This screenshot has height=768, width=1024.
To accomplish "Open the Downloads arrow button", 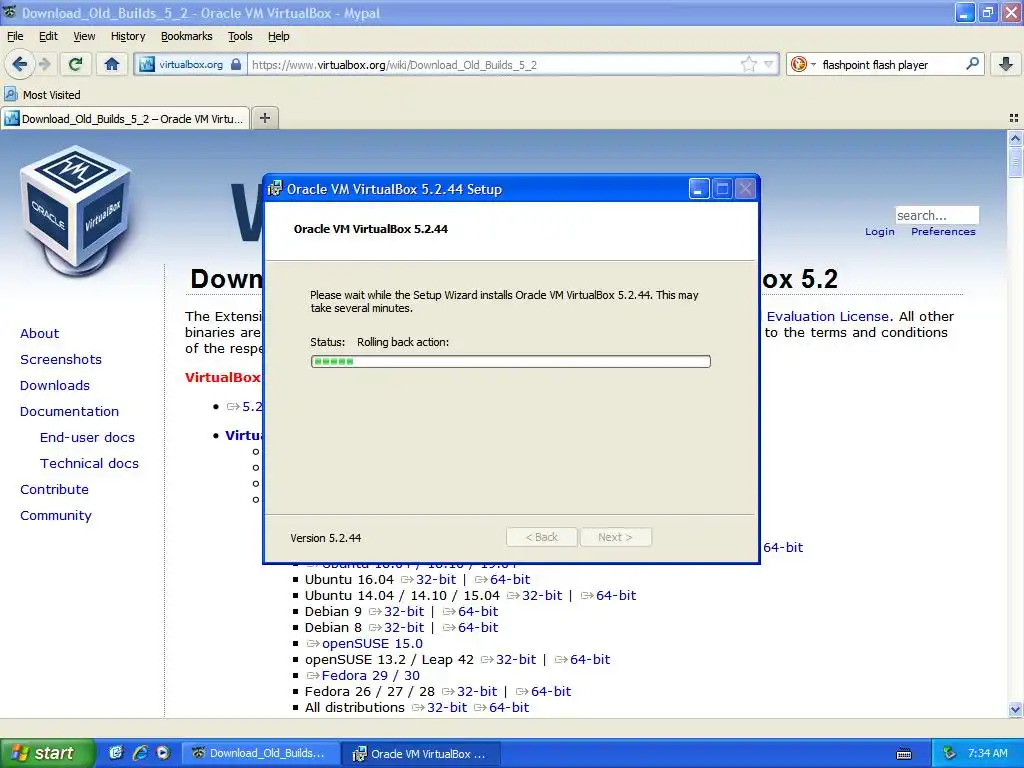I will (x=1006, y=64).
